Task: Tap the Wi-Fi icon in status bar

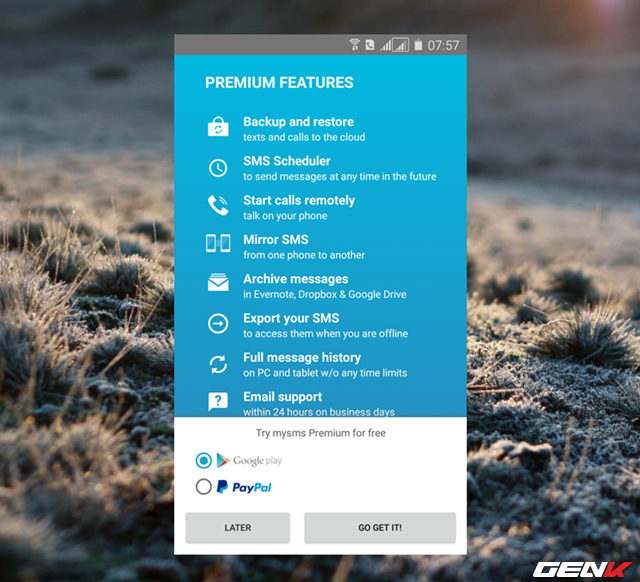Action: click(x=354, y=45)
